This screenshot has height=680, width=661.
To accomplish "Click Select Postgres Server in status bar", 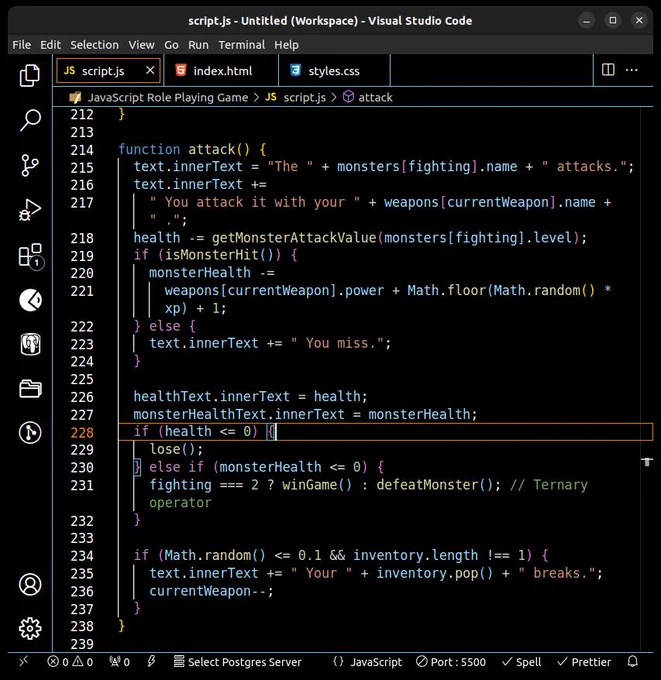I will click(x=237, y=662).
